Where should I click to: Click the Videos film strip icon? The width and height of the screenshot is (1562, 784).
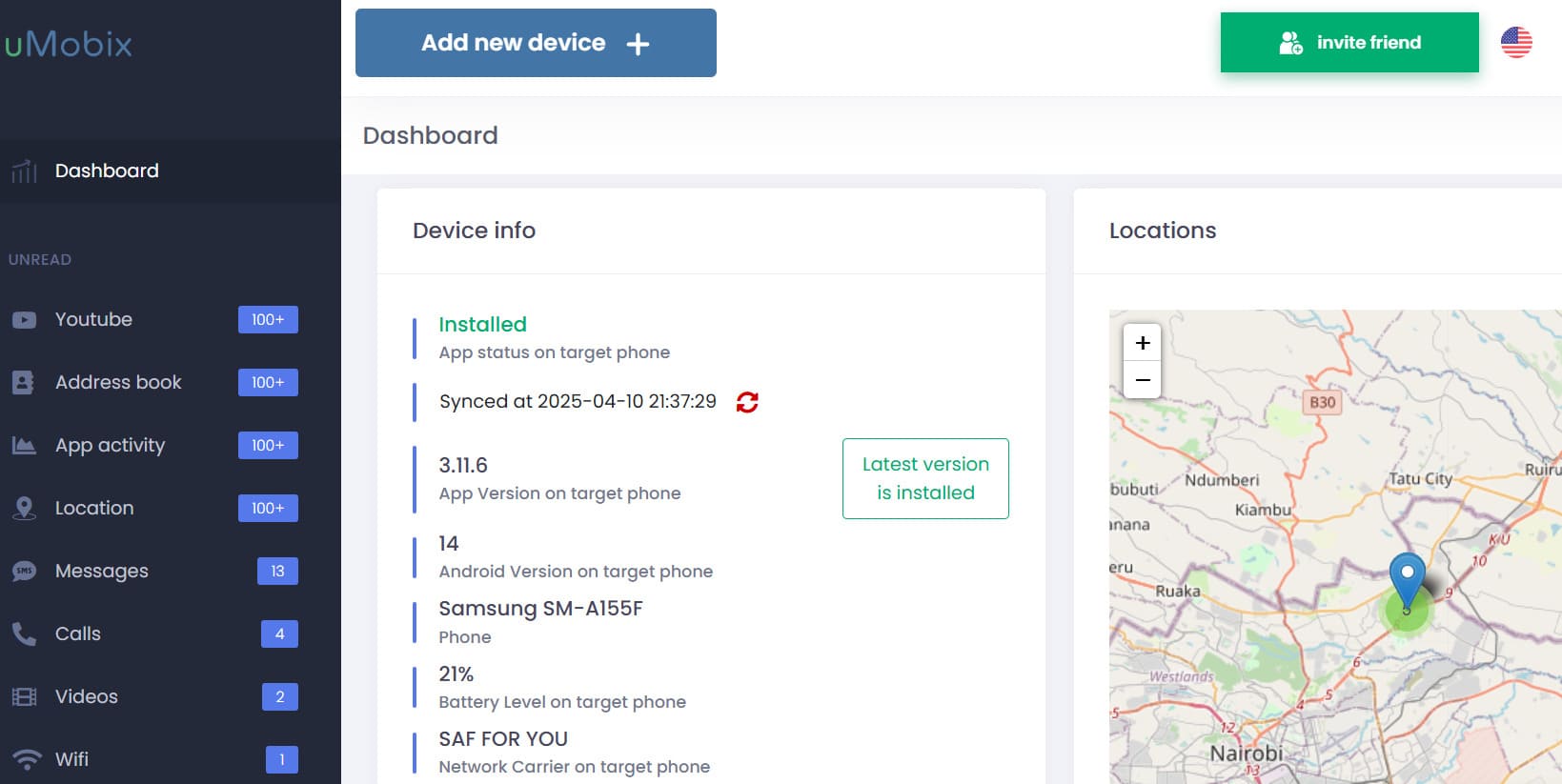click(x=24, y=696)
